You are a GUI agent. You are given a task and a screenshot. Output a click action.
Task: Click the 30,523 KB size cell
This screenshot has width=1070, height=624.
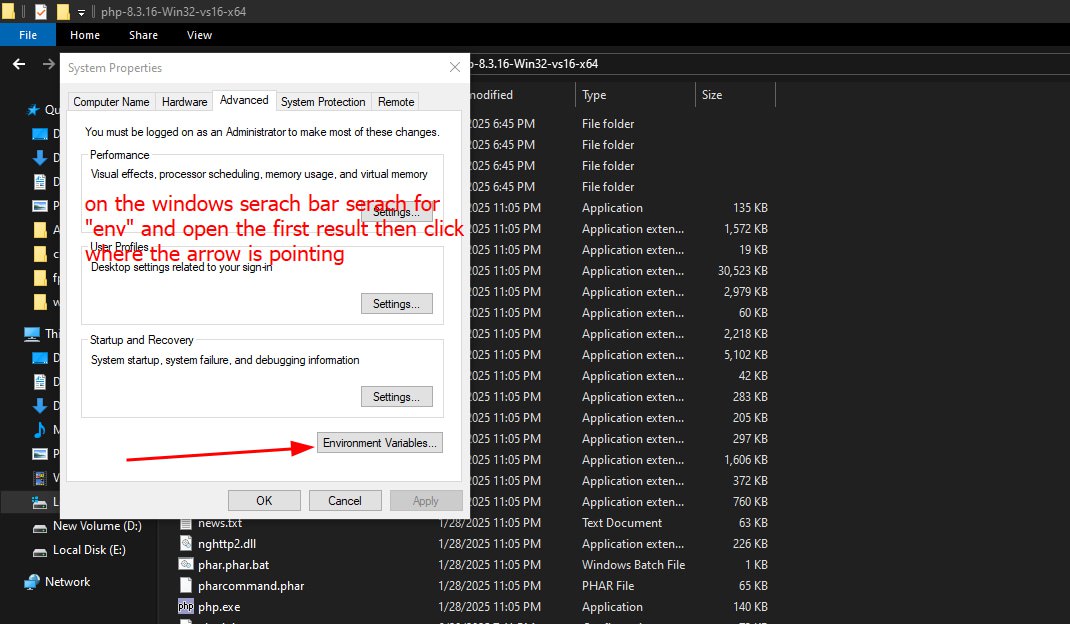pyautogui.click(x=742, y=270)
